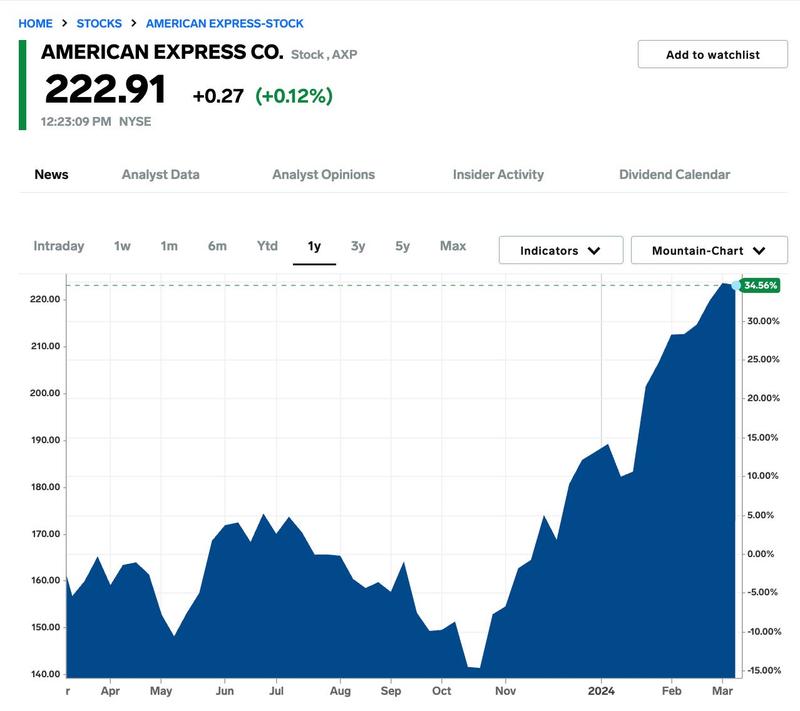Click the 200.00 price axis label
This screenshot has height=711, width=800.
tap(45, 393)
